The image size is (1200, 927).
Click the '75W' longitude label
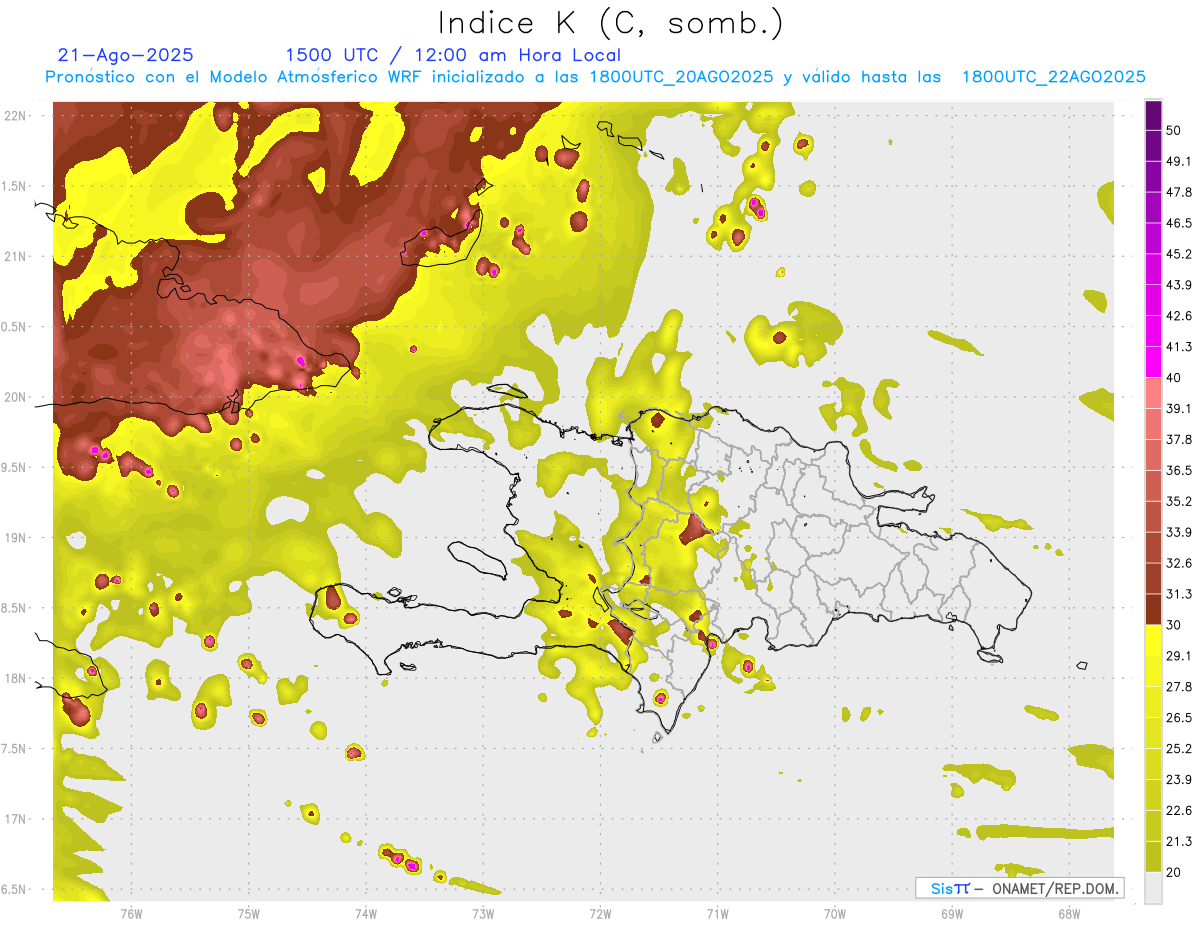point(249,913)
